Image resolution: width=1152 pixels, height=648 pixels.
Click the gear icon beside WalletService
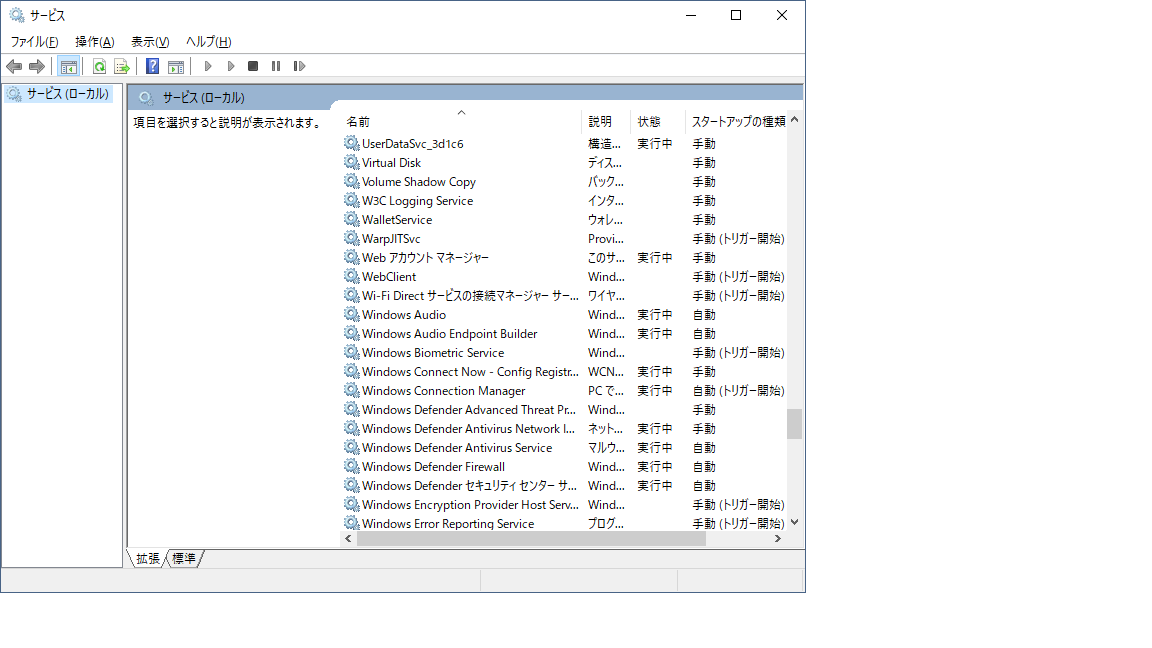click(x=352, y=220)
